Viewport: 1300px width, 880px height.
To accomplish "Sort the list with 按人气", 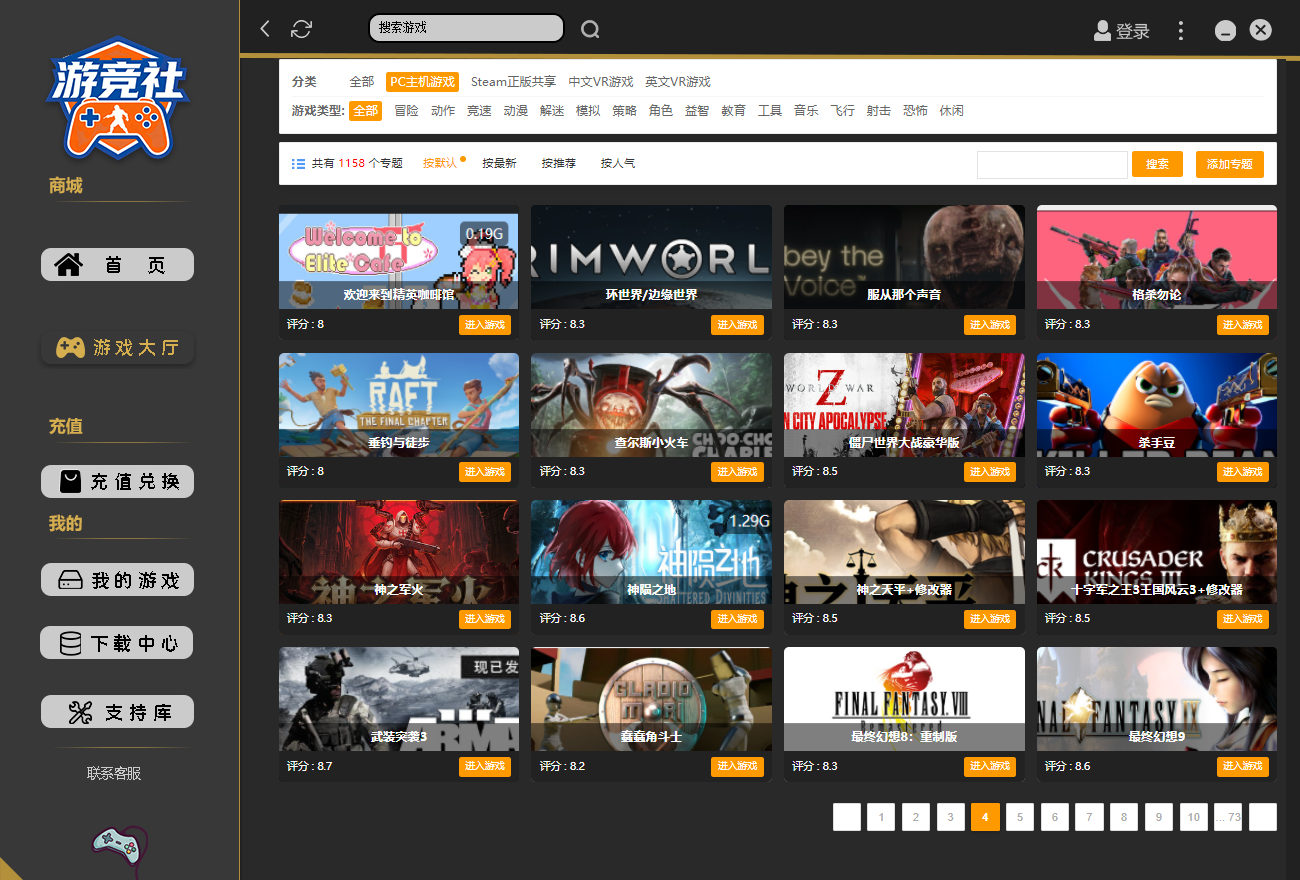I will coord(618,163).
